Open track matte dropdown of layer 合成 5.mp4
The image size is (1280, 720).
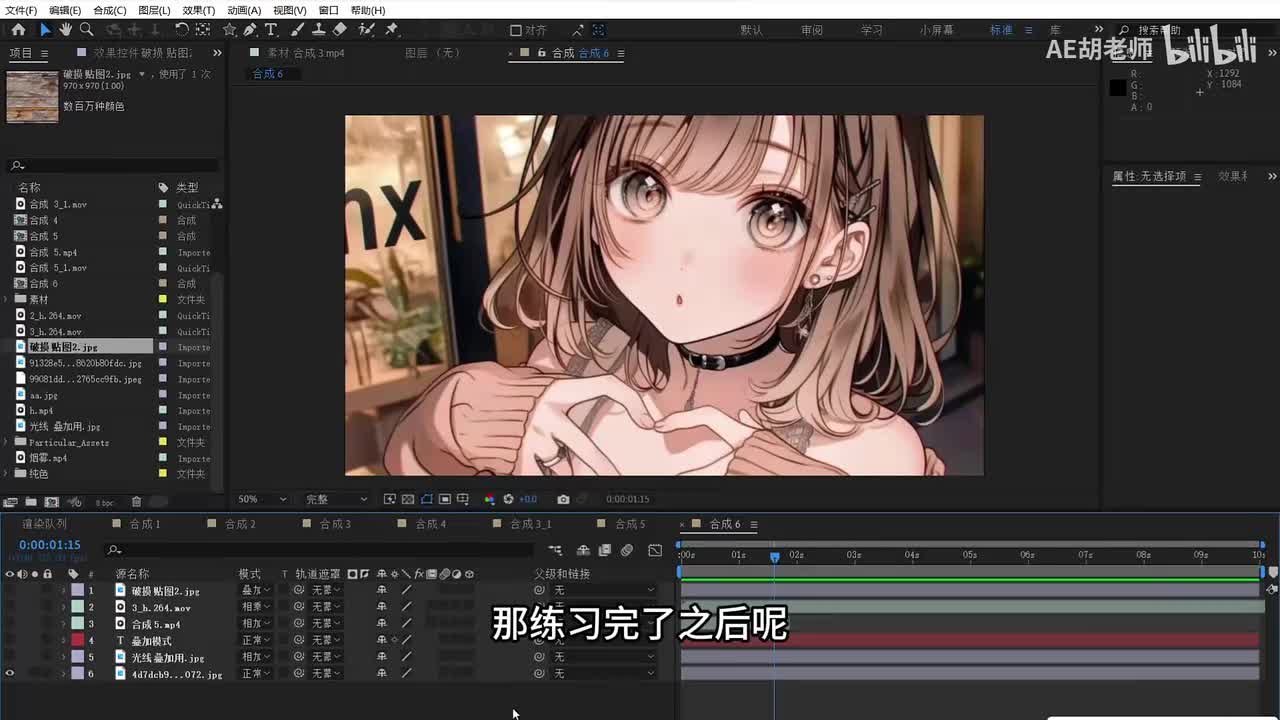tap(326, 624)
